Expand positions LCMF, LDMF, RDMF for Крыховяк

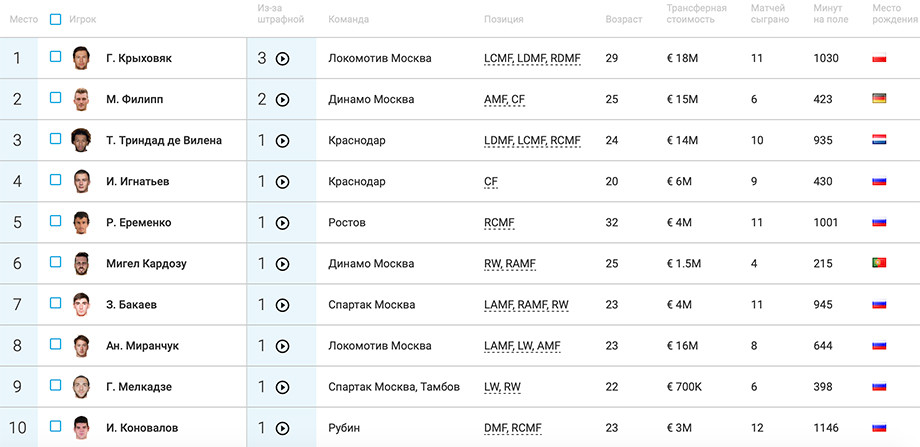[x=532, y=59]
